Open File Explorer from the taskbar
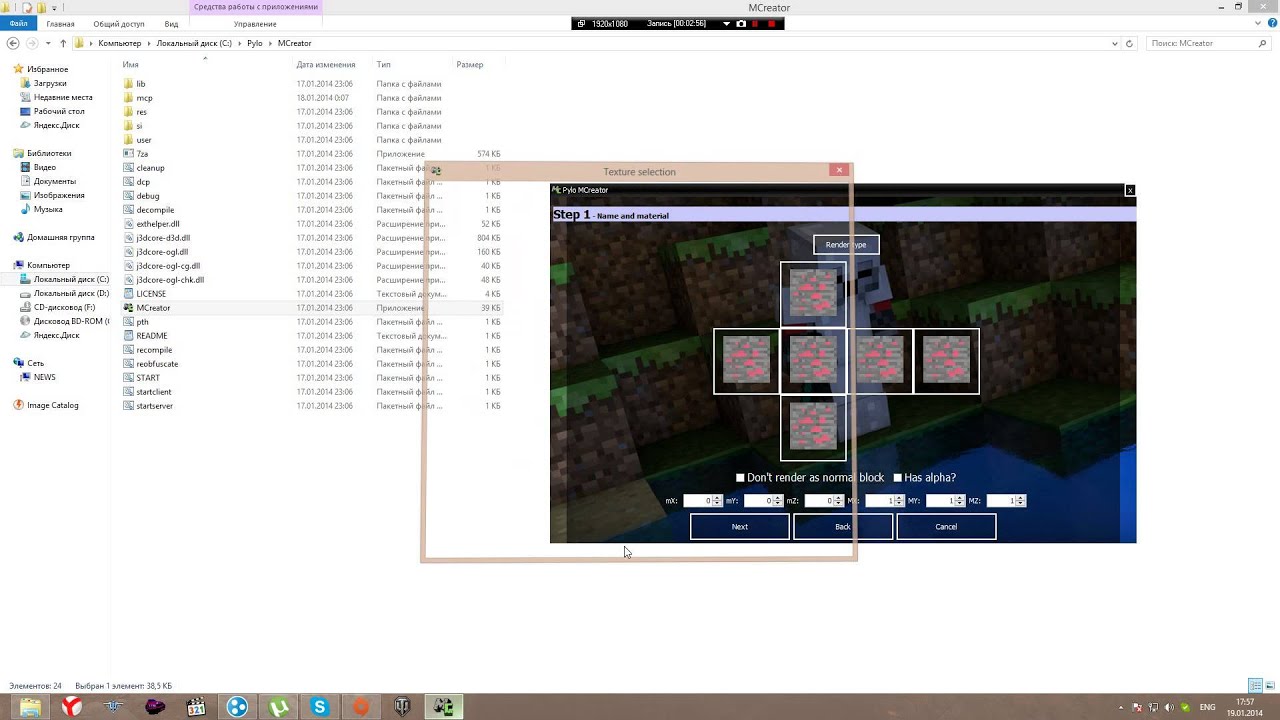 click(x=30, y=707)
